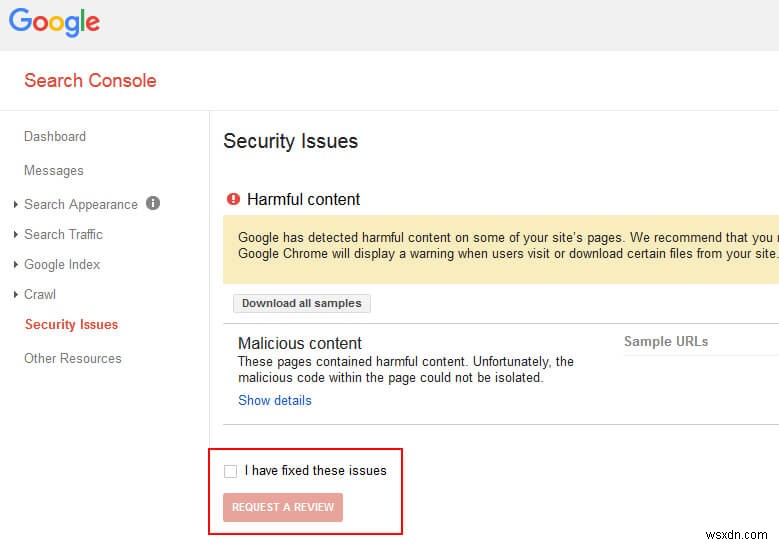Expand the Search Traffic section arrow
This screenshot has width=779, height=545.
tap(16, 235)
